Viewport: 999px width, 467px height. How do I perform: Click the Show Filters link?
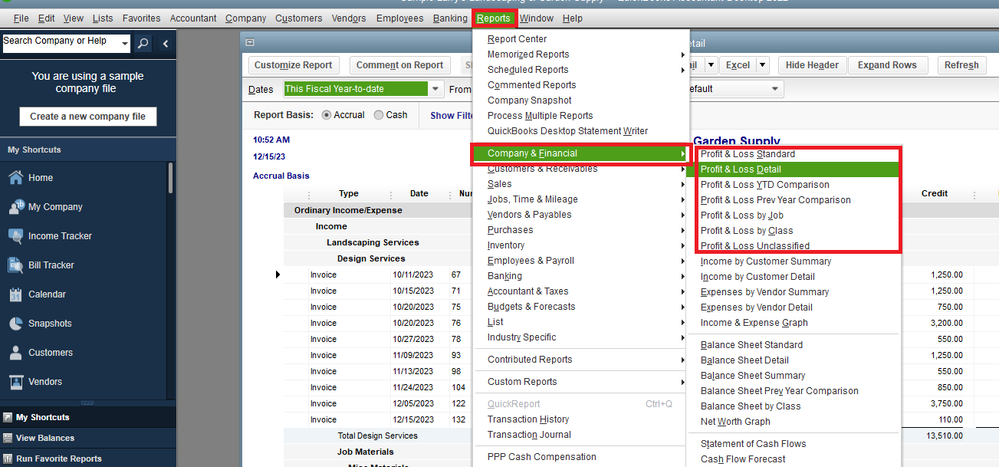452,115
